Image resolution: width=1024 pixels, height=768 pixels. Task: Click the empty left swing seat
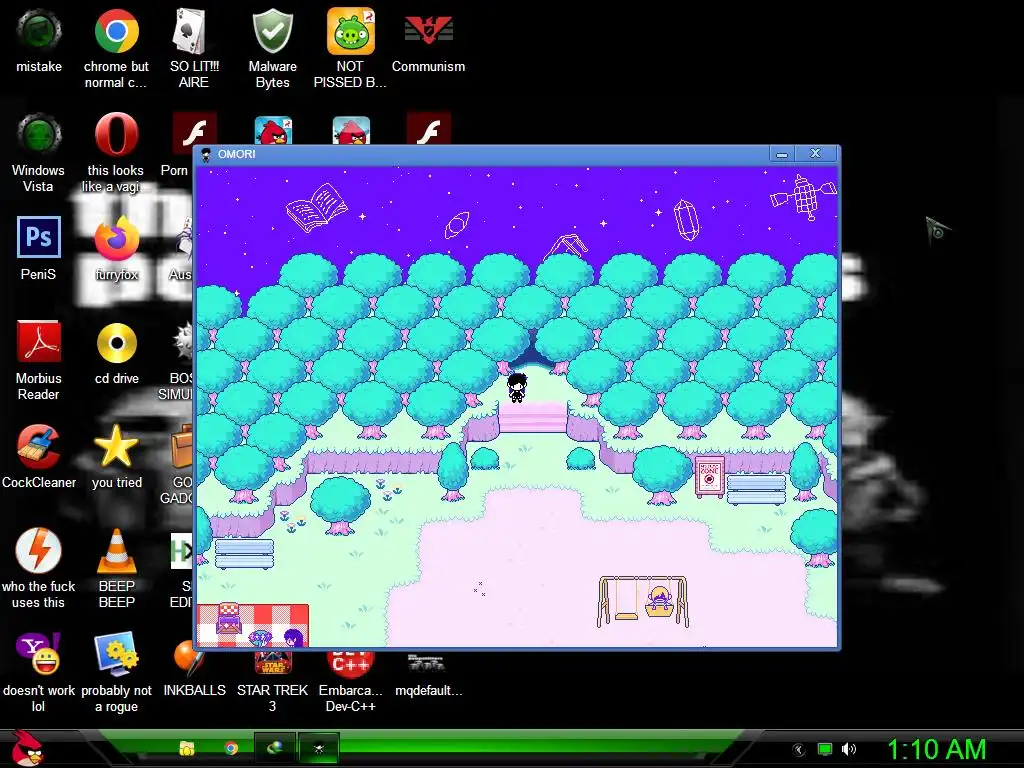point(626,615)
